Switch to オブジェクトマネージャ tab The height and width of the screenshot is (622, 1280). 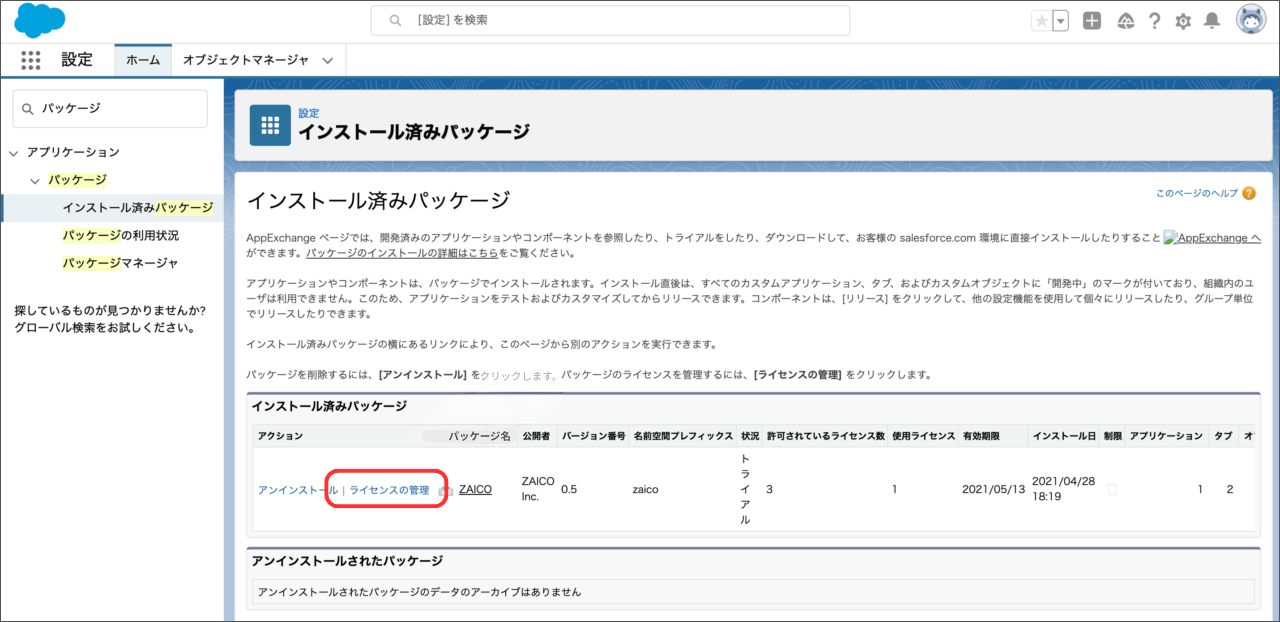click(244, 60)
